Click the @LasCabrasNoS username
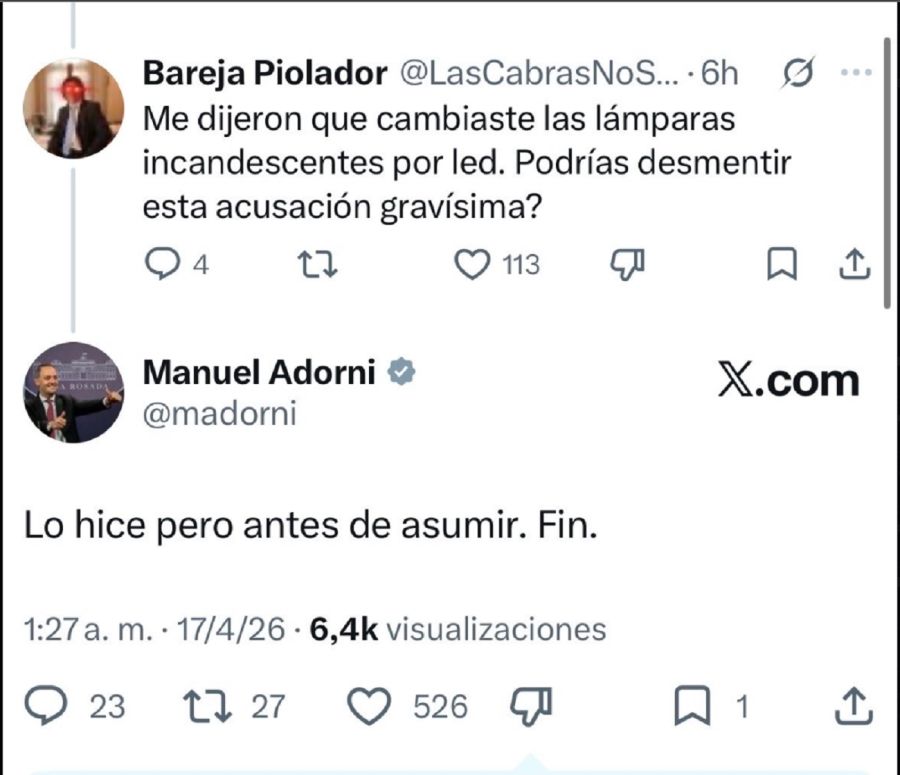Viewport: 900px width, 775px height. pos(535,70)
